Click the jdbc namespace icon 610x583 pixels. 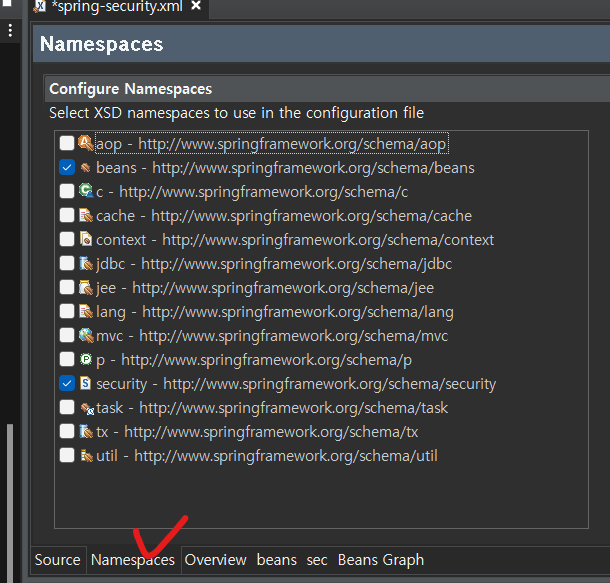click(x=86, y=263)
